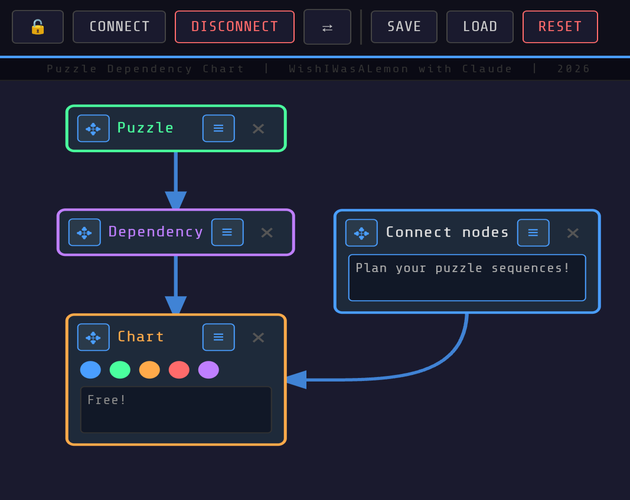This screenshot has height=500, width=630.
Task: Open the menu icon on Dependency node
Action: [x=227, y=232]
